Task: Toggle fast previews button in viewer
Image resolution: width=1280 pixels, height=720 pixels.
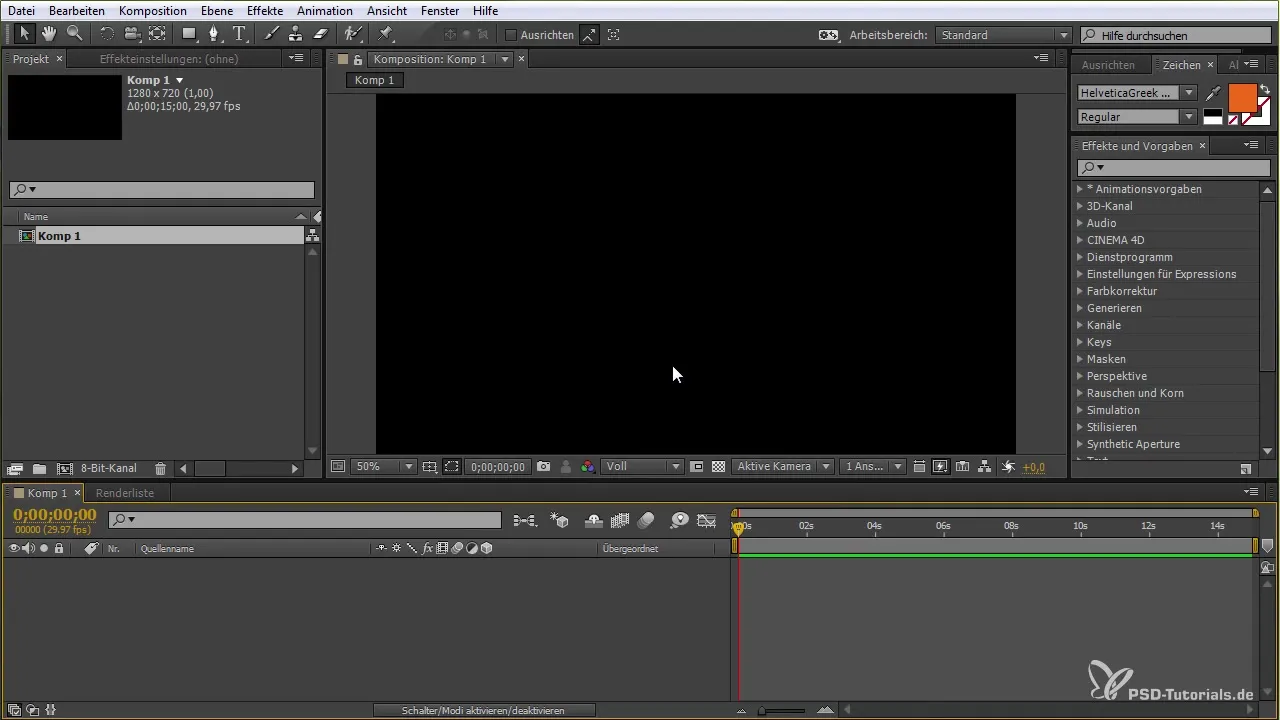Action: pyautogui.click(x=940, y=467)
